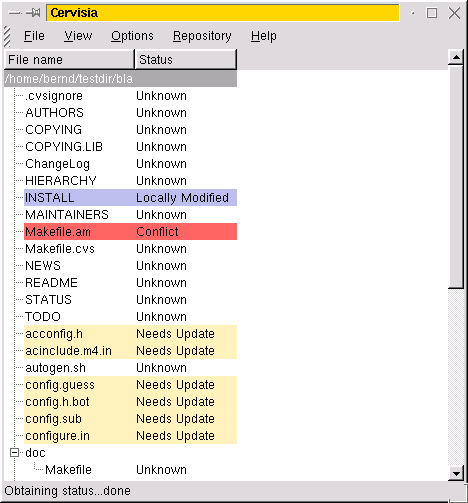This screenshot has height=503, width=468.
Task: Open the Options menu
Action: click(x=132, y=36)
